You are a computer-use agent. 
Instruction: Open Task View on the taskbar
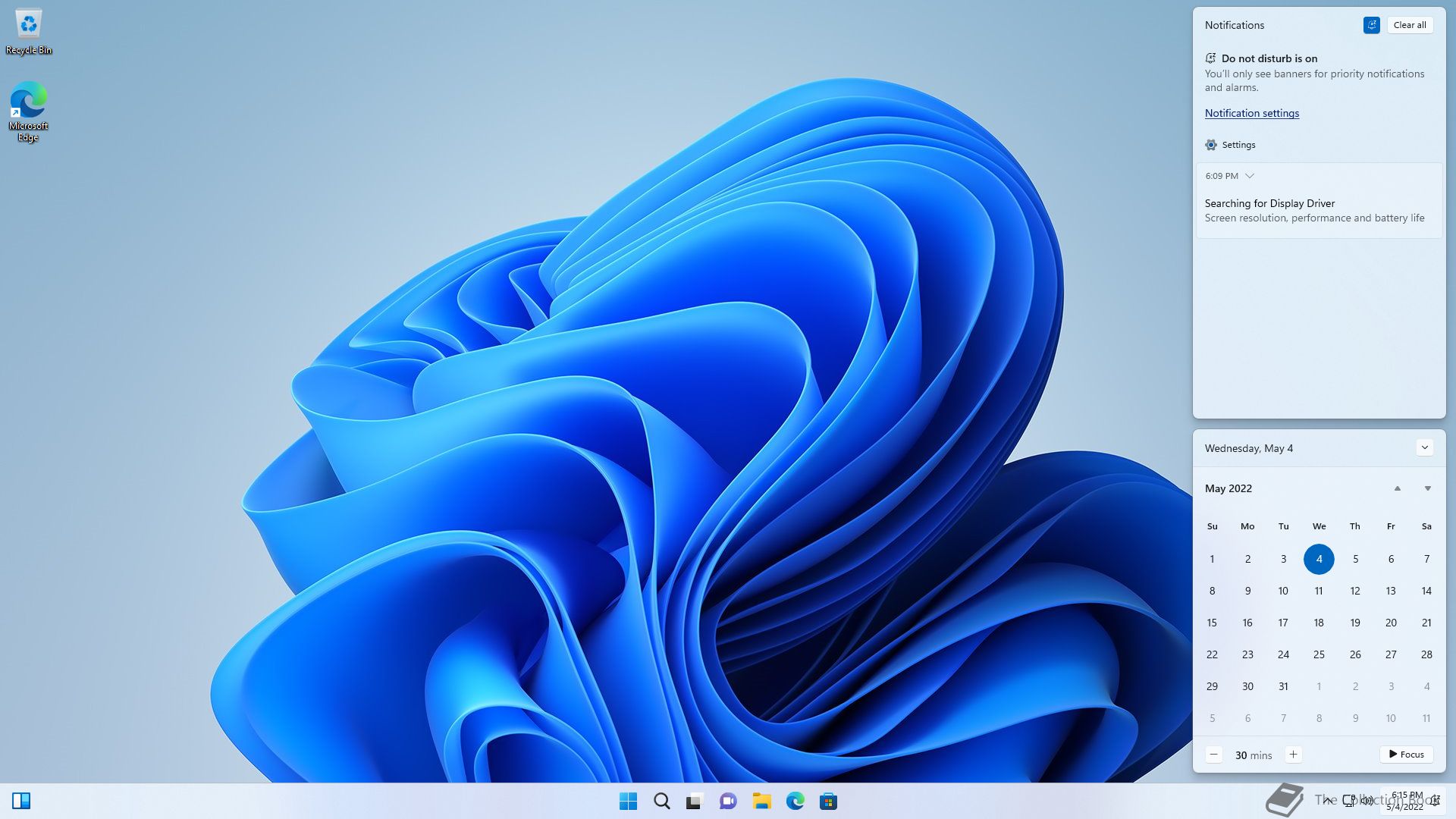tap(695, 801)
